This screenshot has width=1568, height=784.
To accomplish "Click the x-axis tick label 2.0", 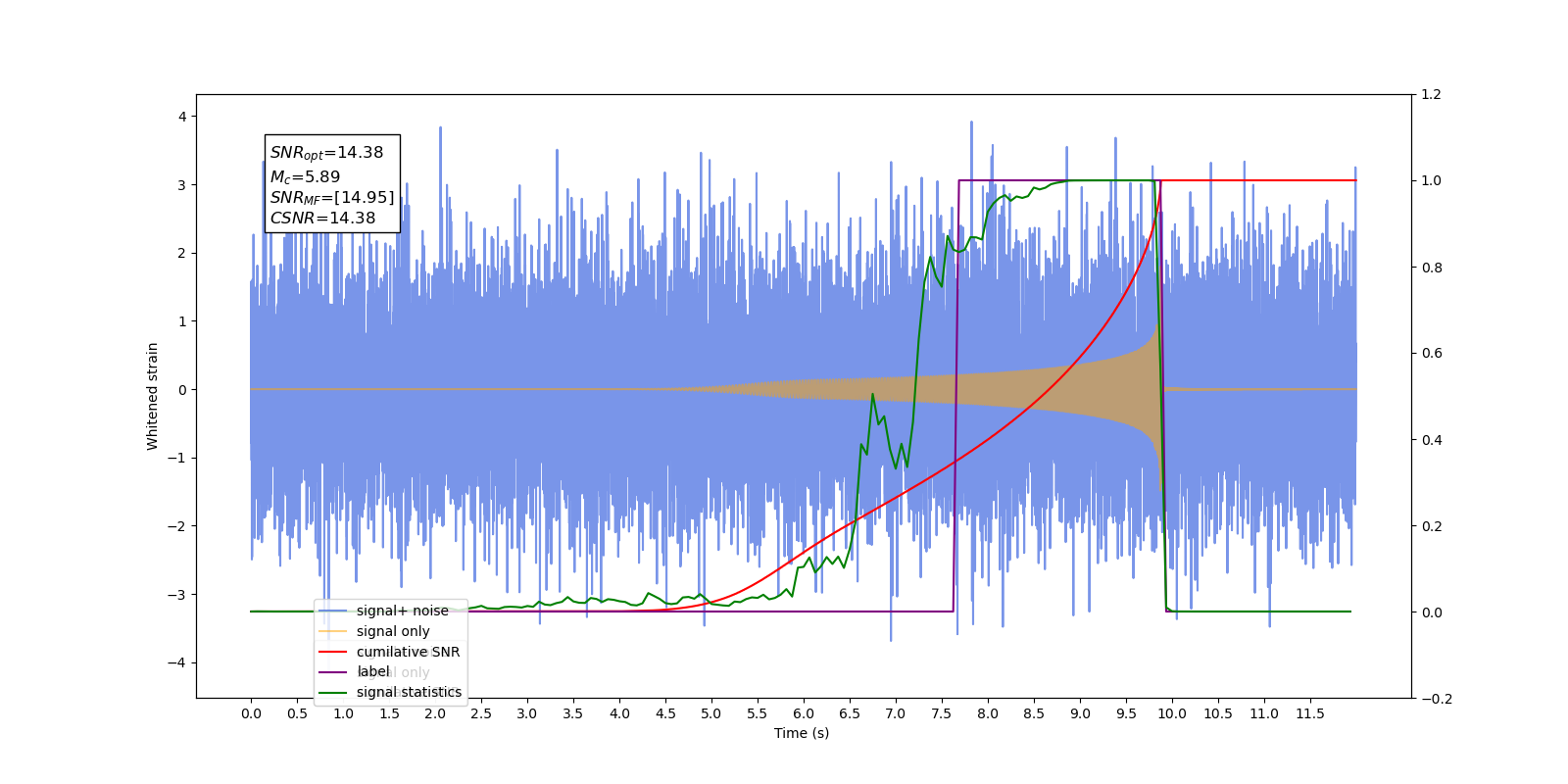I will click(435, 713).
